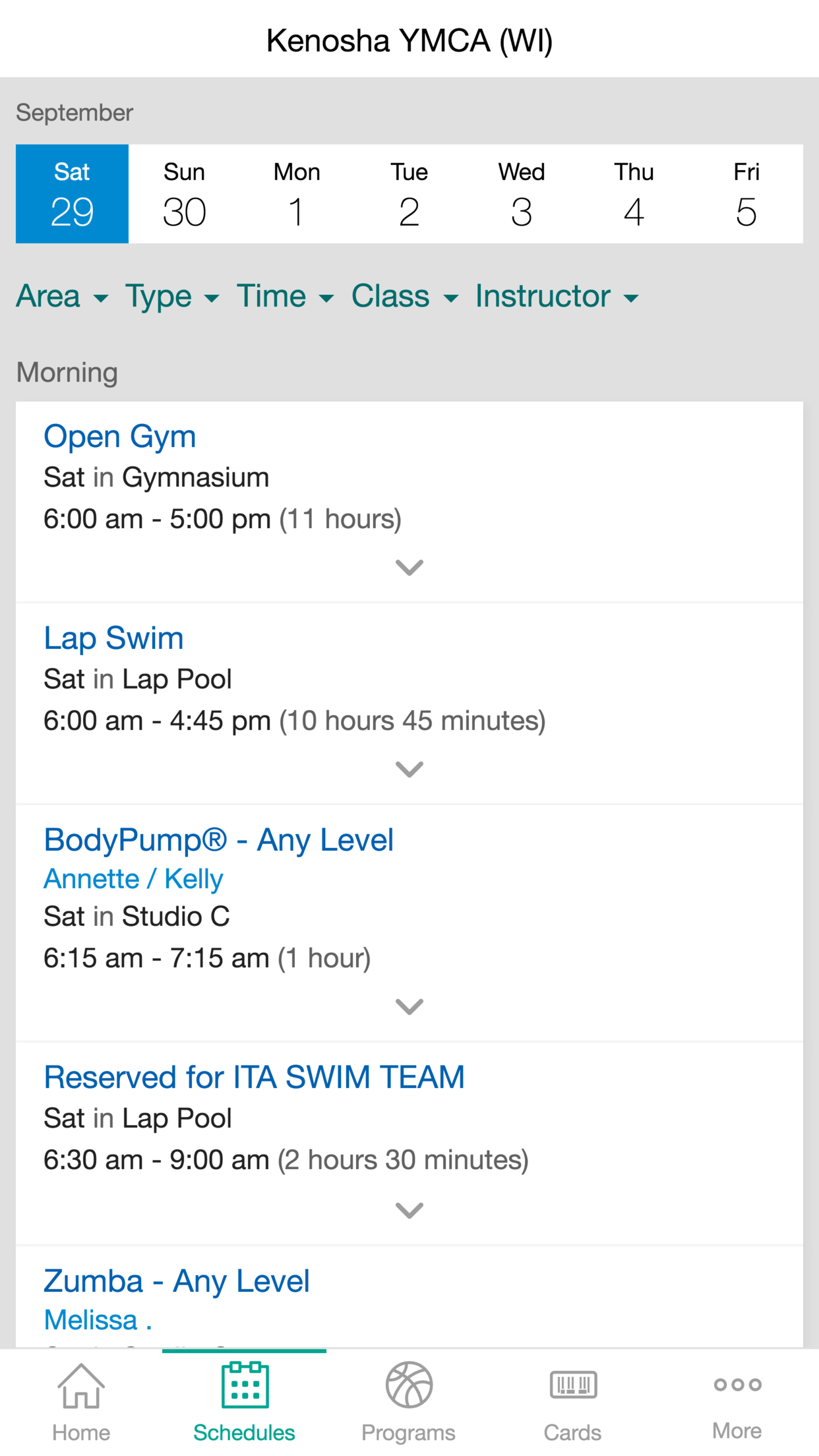Tap the Melissa instructor link
Image resolution: width=819 pixels, height=1456 pixels.
98,1320
